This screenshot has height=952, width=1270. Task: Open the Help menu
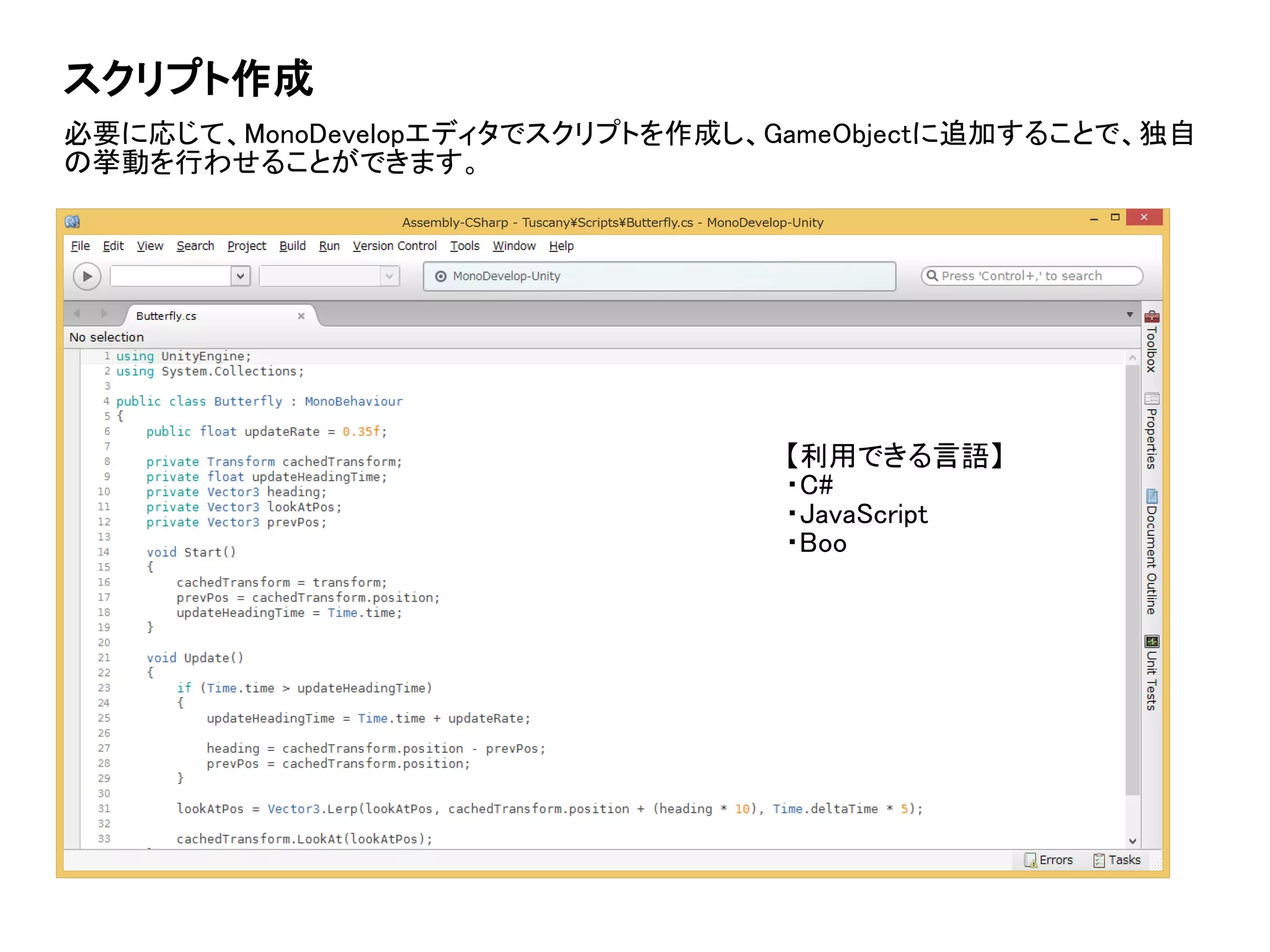(x=561, y=246)
